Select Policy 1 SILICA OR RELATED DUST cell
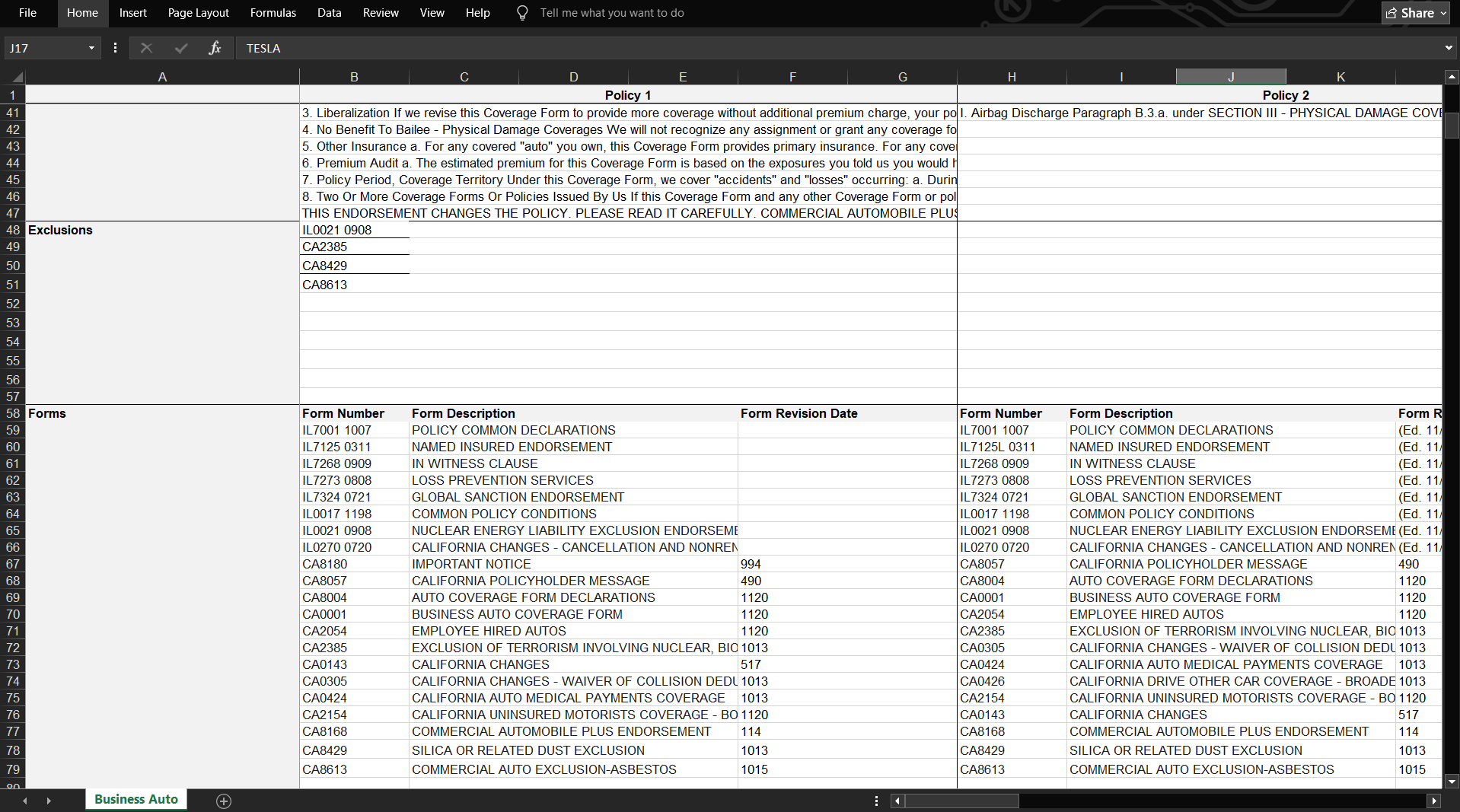This screenshot has height=812, width=1460. click(x=574, y=750)
